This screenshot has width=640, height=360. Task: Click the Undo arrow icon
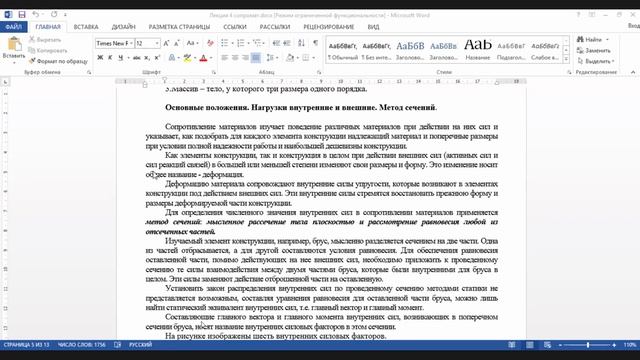(x=36, y=15)
